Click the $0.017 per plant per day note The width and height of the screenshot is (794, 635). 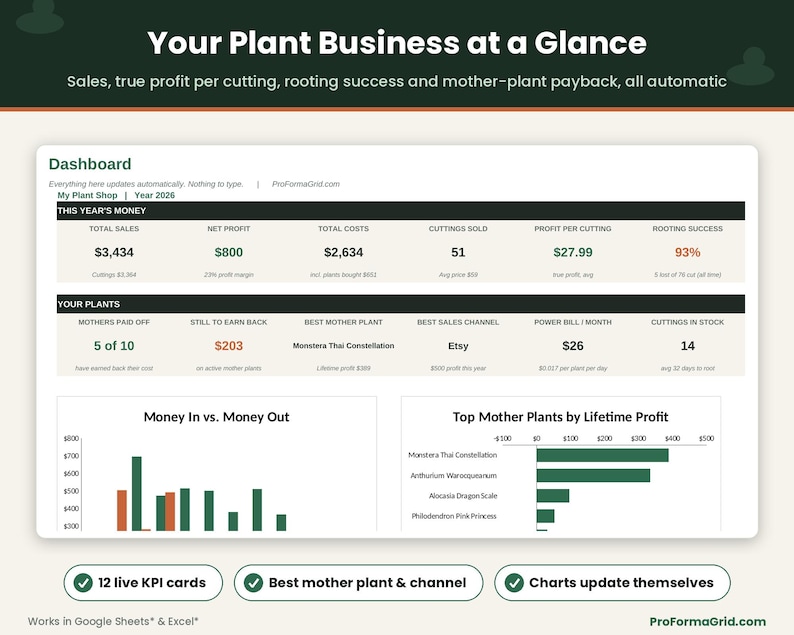(x=573, y=368)
